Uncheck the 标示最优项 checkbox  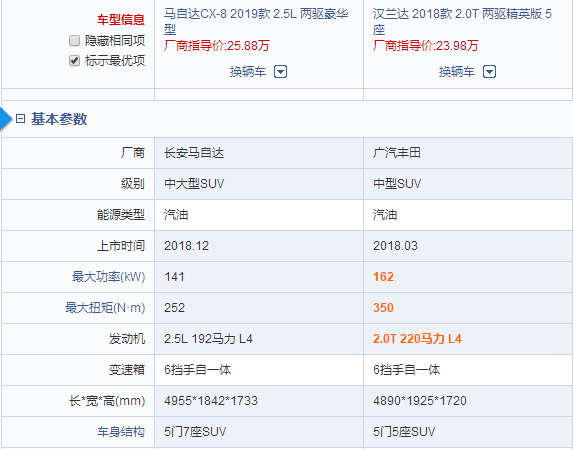(x=75, y=61)
